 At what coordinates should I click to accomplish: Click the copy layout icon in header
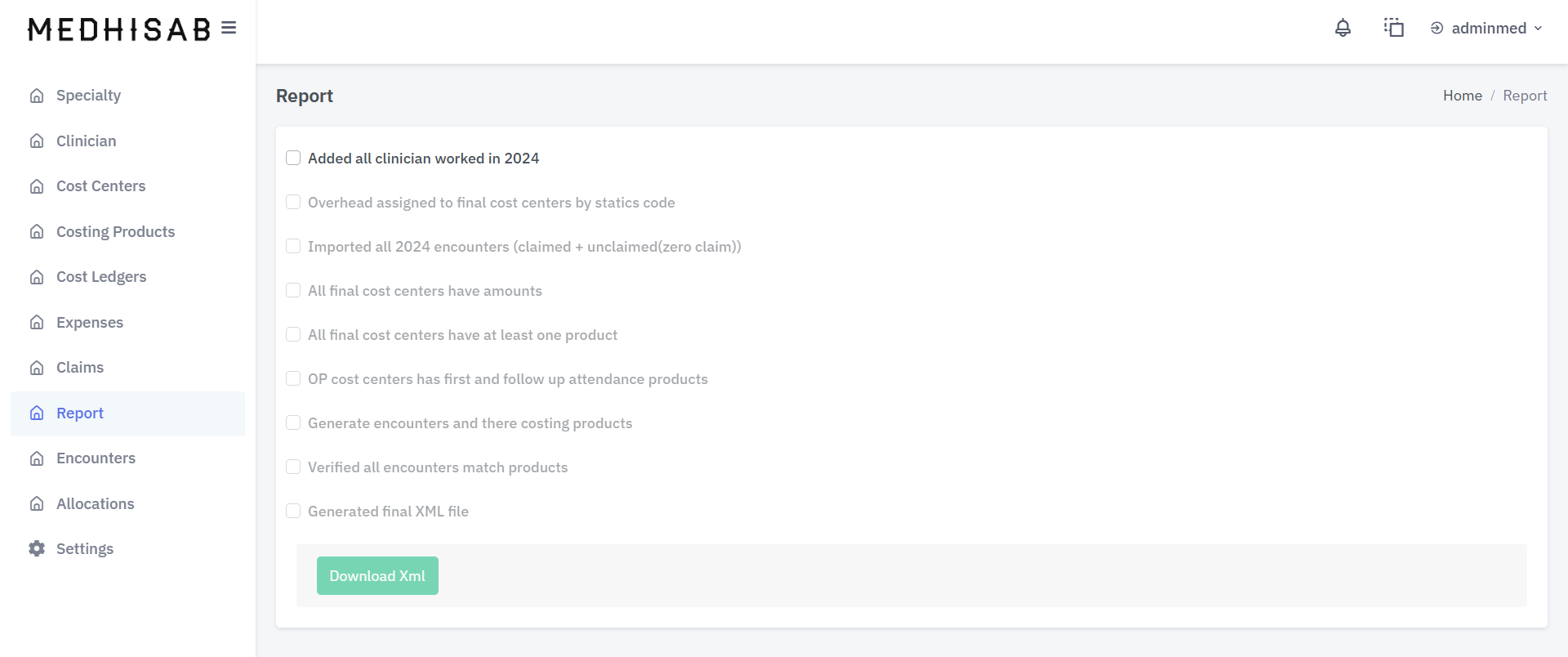[1393, 28]
